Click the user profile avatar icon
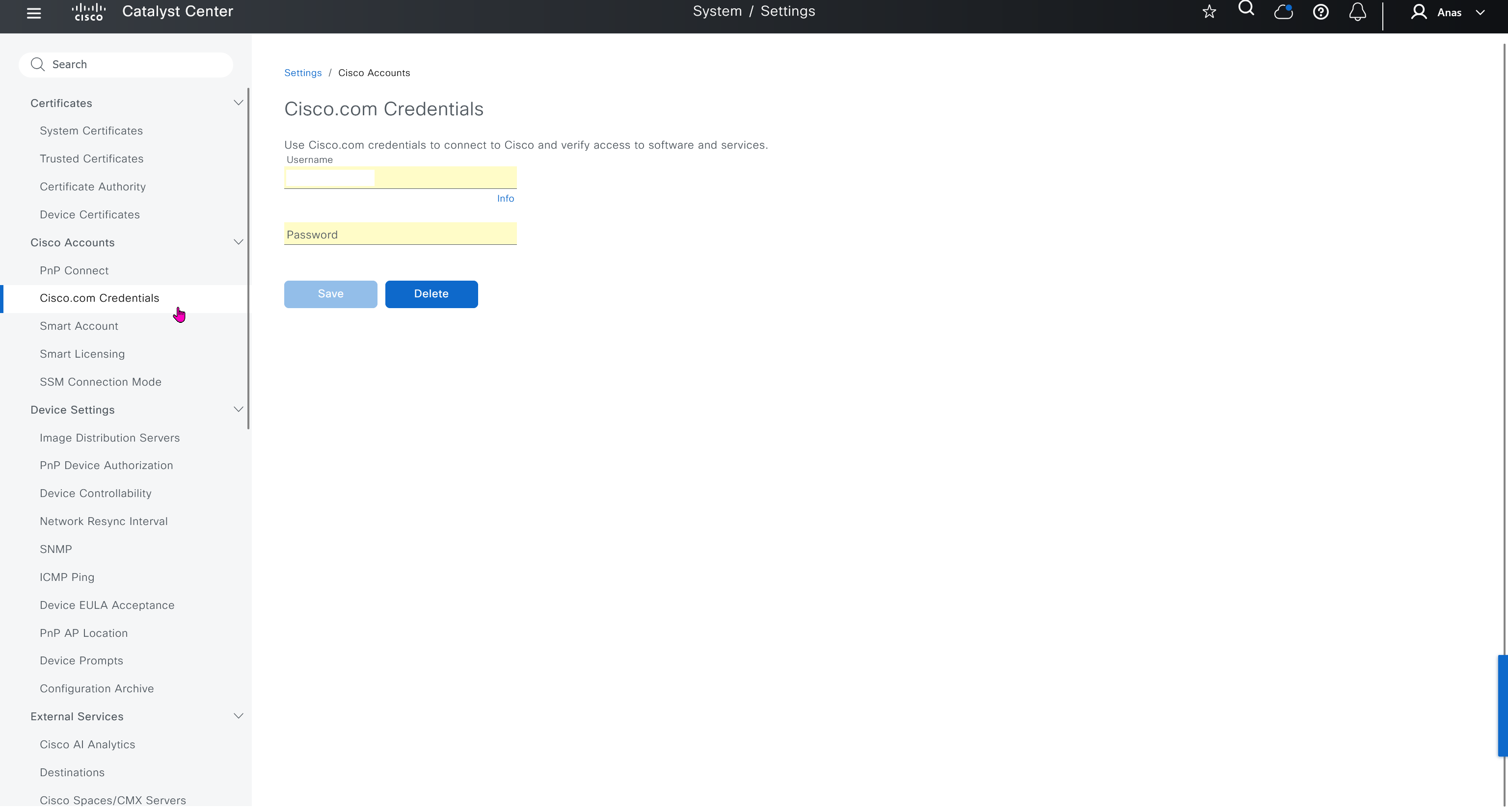This screenshot has width=1508, height=812. click(1419, 12)
